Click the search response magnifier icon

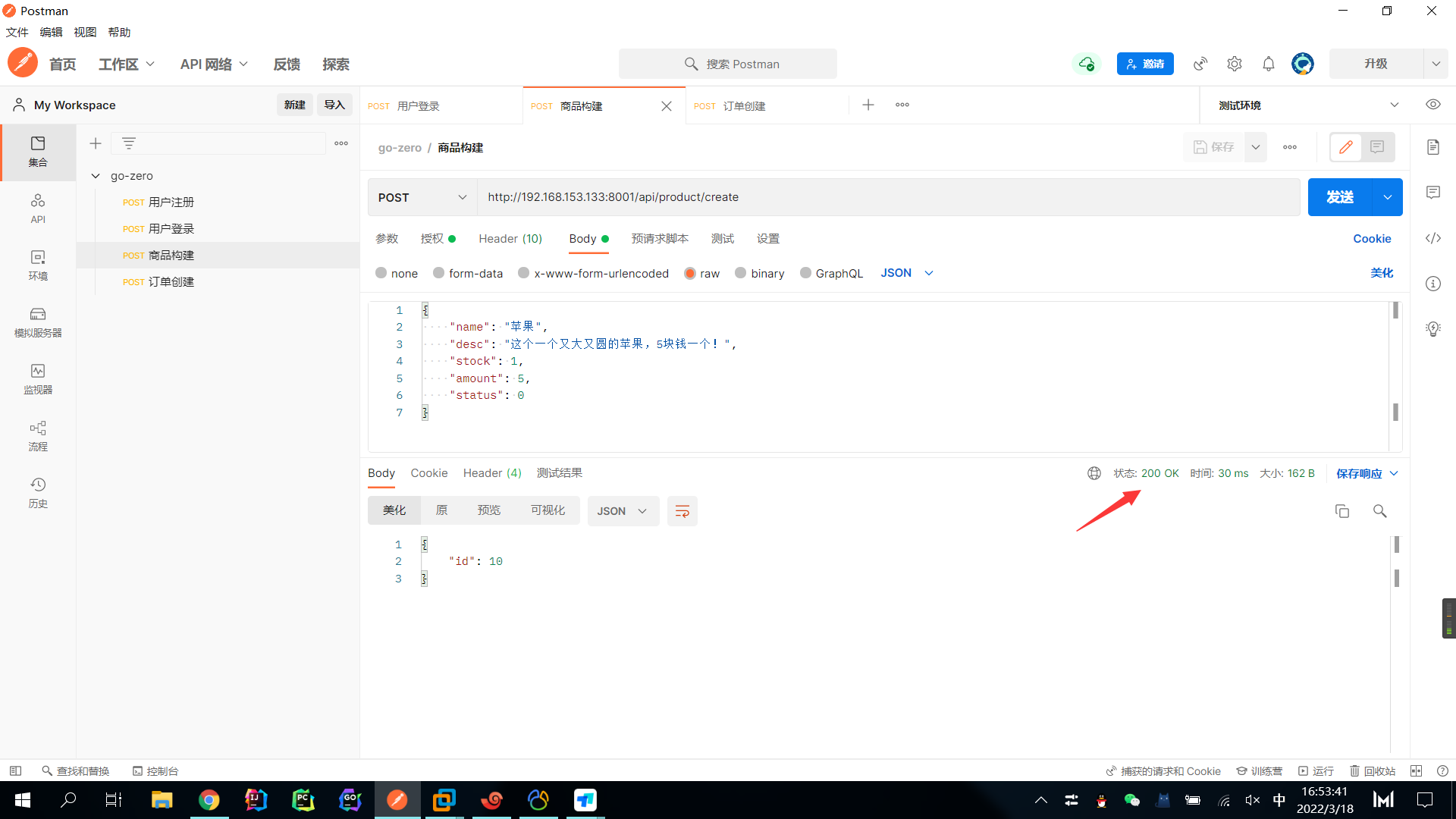(1379, 511)
